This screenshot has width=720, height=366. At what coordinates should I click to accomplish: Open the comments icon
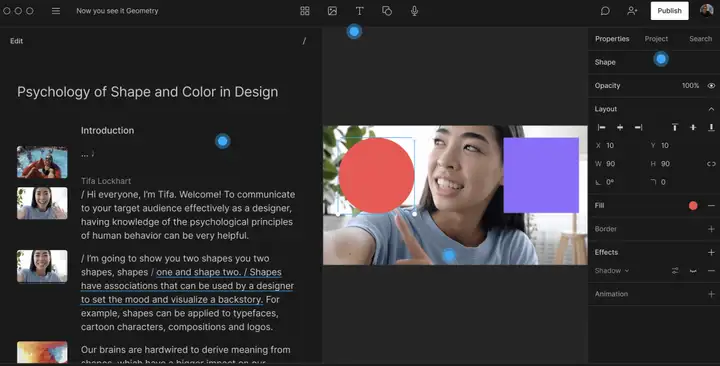tap(605, 11)
